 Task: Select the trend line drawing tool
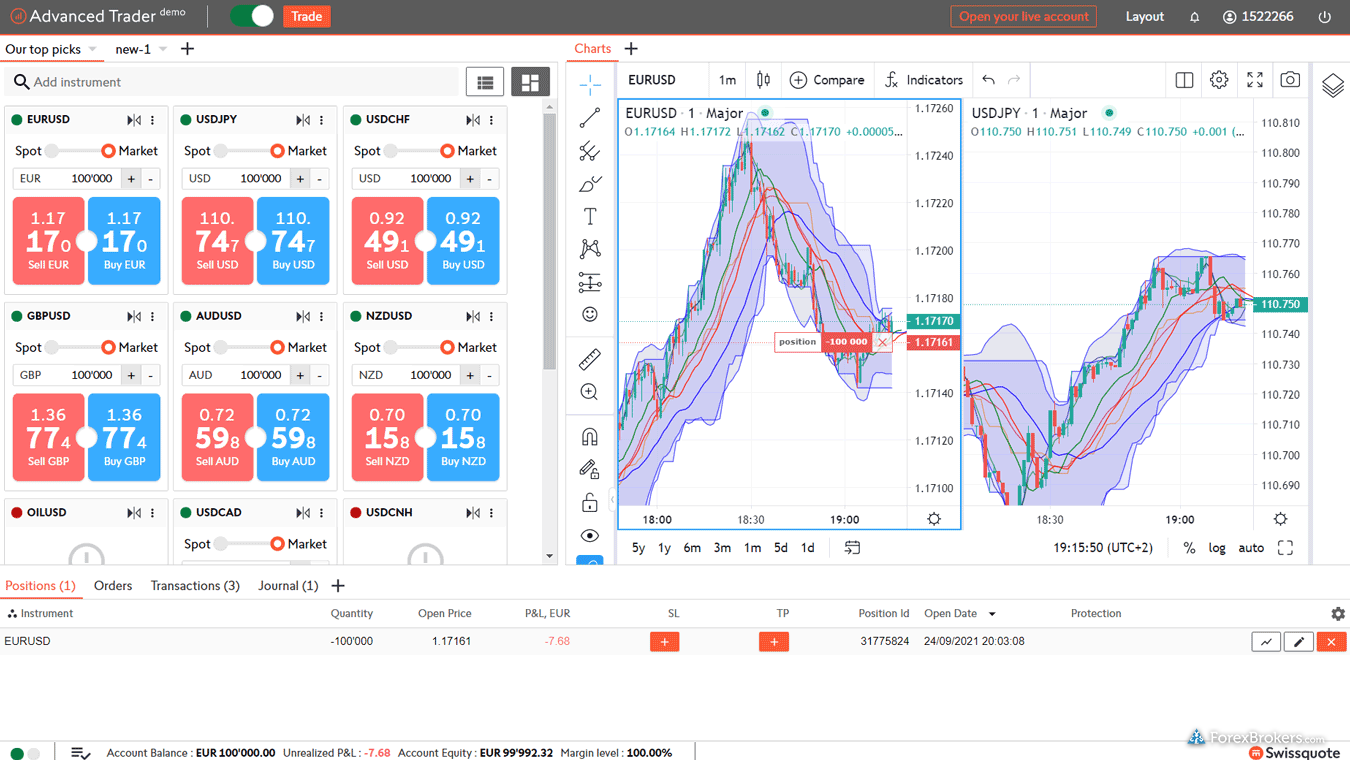(590, 119)
